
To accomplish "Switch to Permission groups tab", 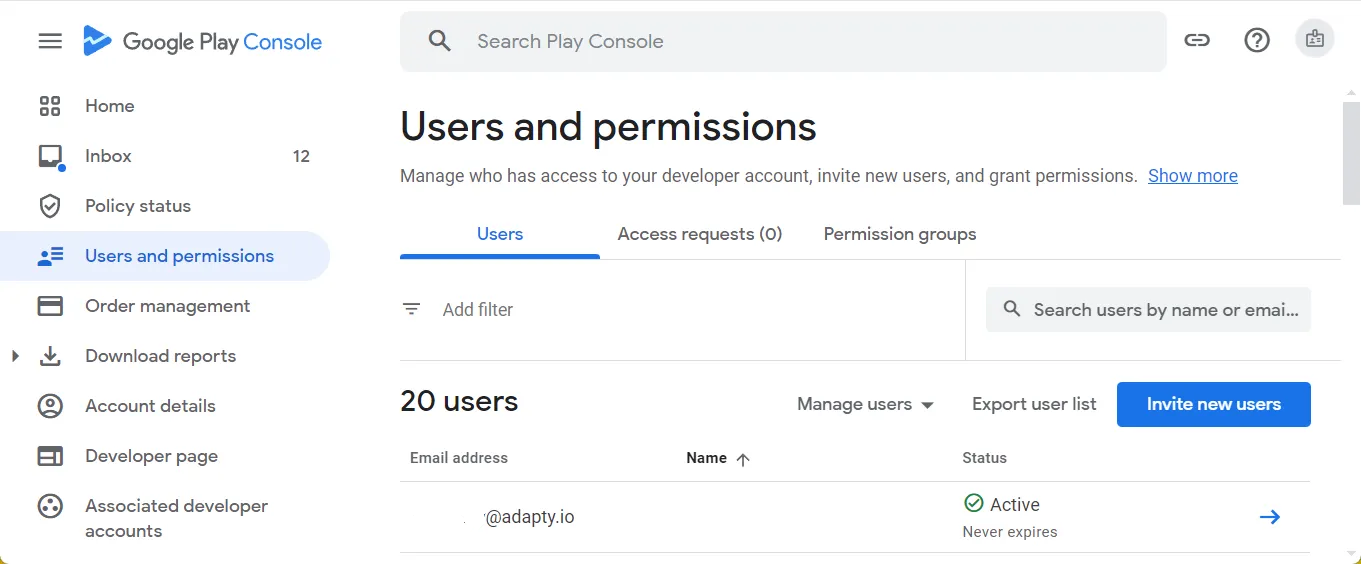I will point(900,234).
